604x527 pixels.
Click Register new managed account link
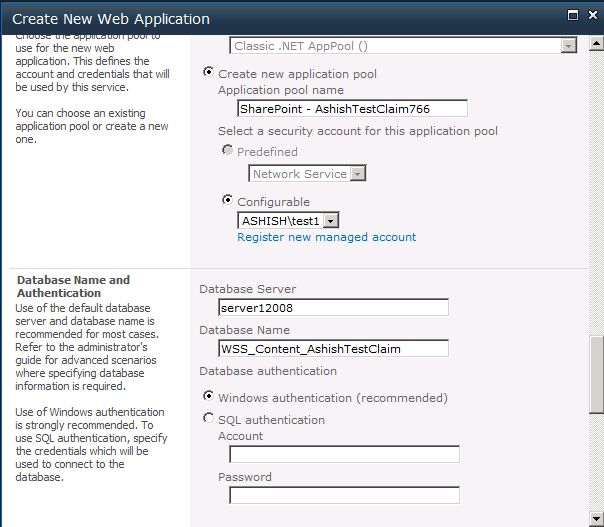tap(327, 237)
